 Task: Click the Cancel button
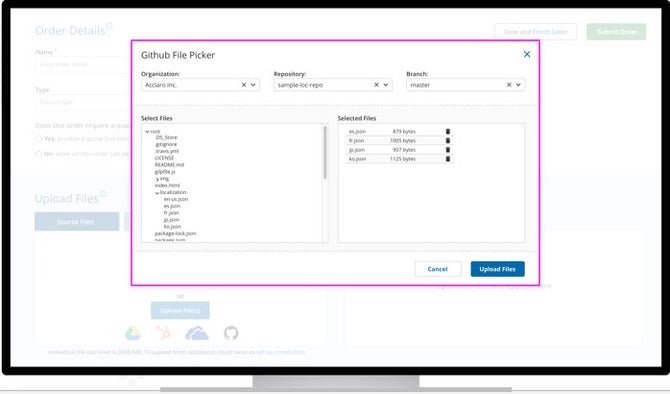point(438,269)
